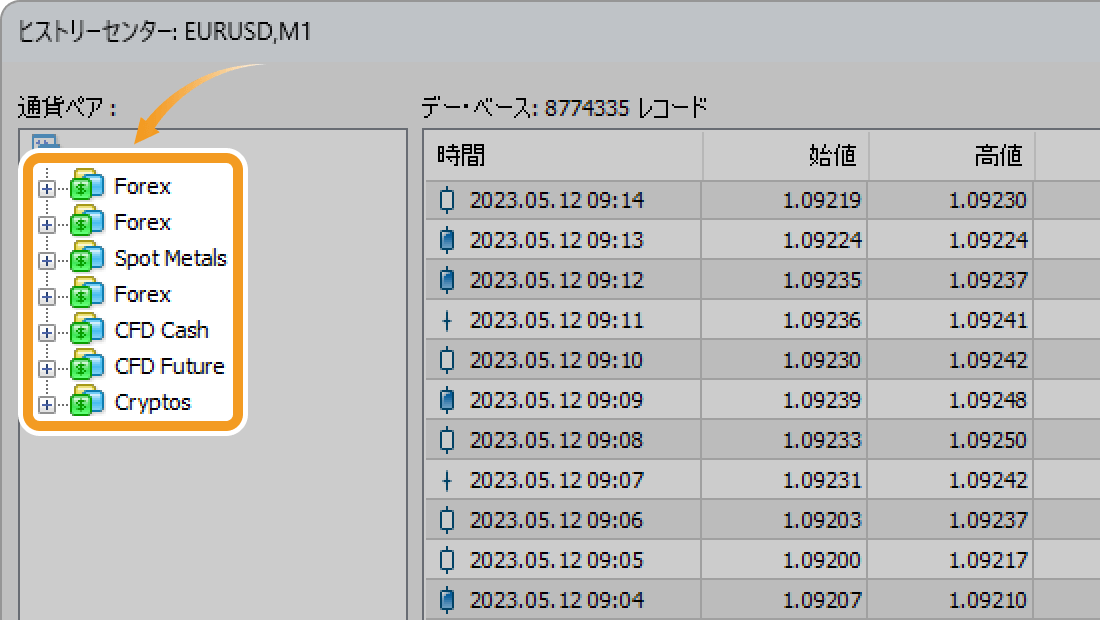Select the Spot Metals label
Viewport: 1100px width, 620px height.
pos(170,258)
